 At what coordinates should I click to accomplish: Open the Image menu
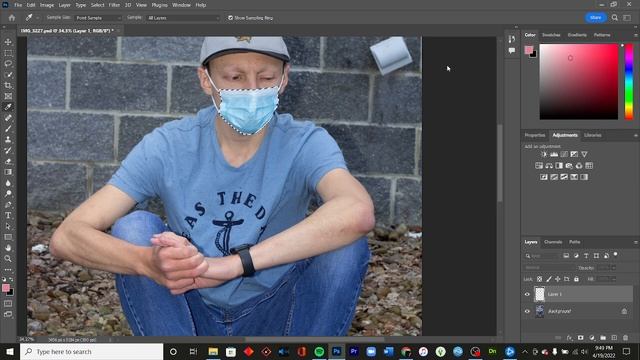pos(47,5)
